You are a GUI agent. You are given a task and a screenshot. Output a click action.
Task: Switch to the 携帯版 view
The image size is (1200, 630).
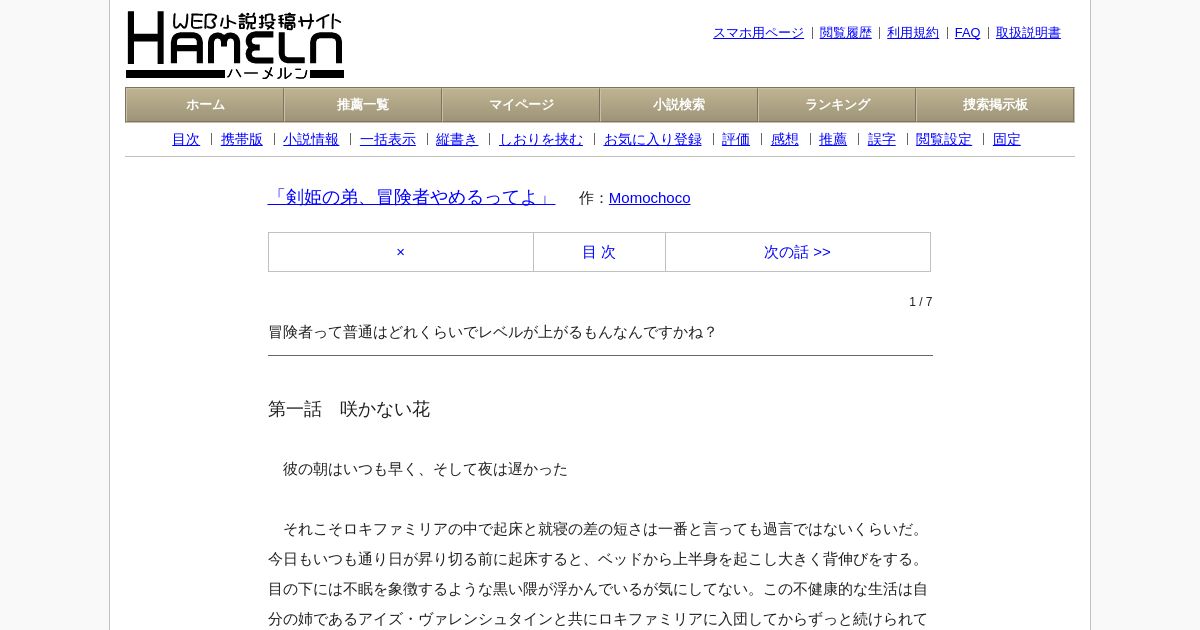coord(242,140)
